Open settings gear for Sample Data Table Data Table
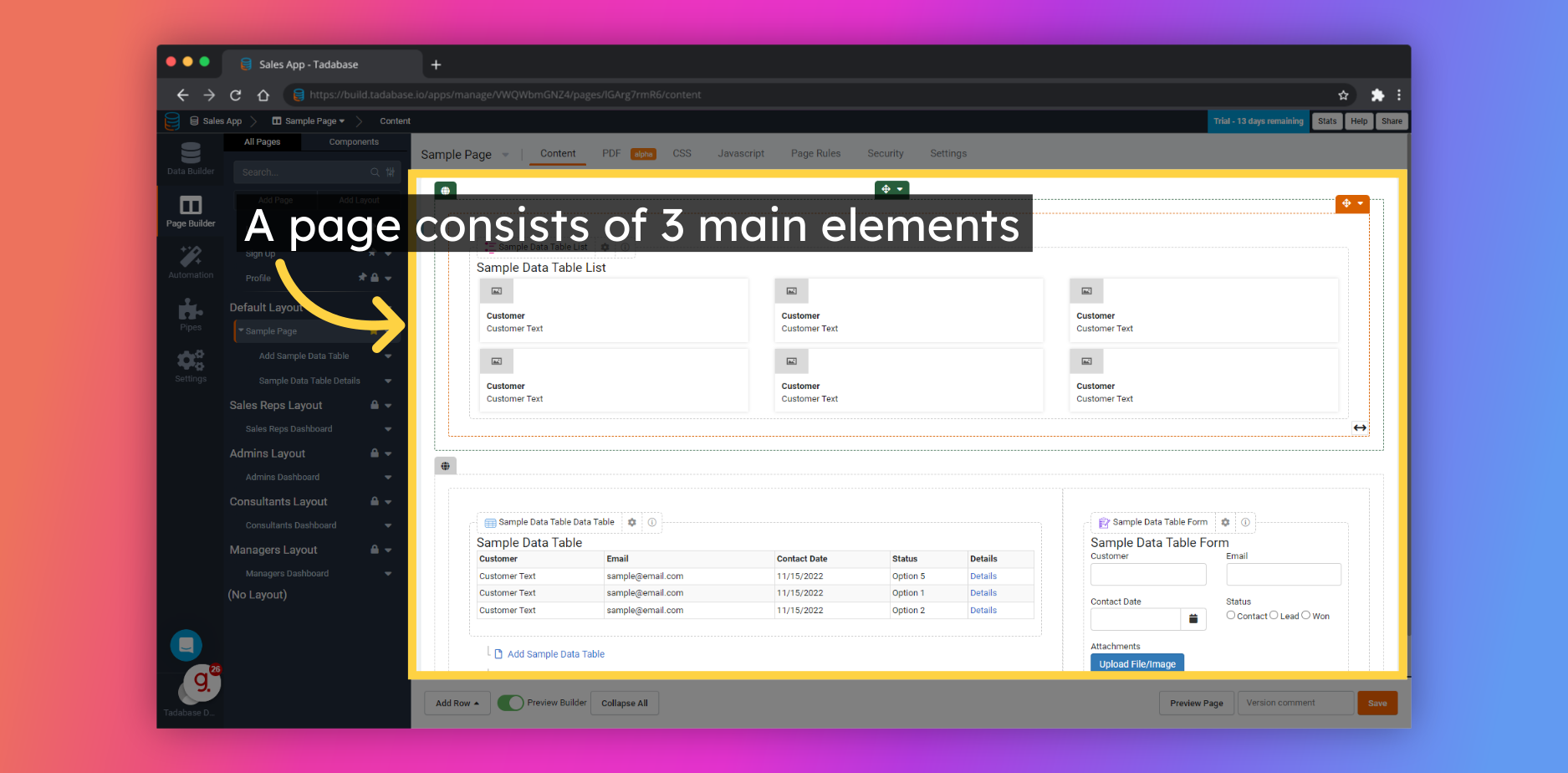The image size is (1568, 773). click(x=632, y=522)
